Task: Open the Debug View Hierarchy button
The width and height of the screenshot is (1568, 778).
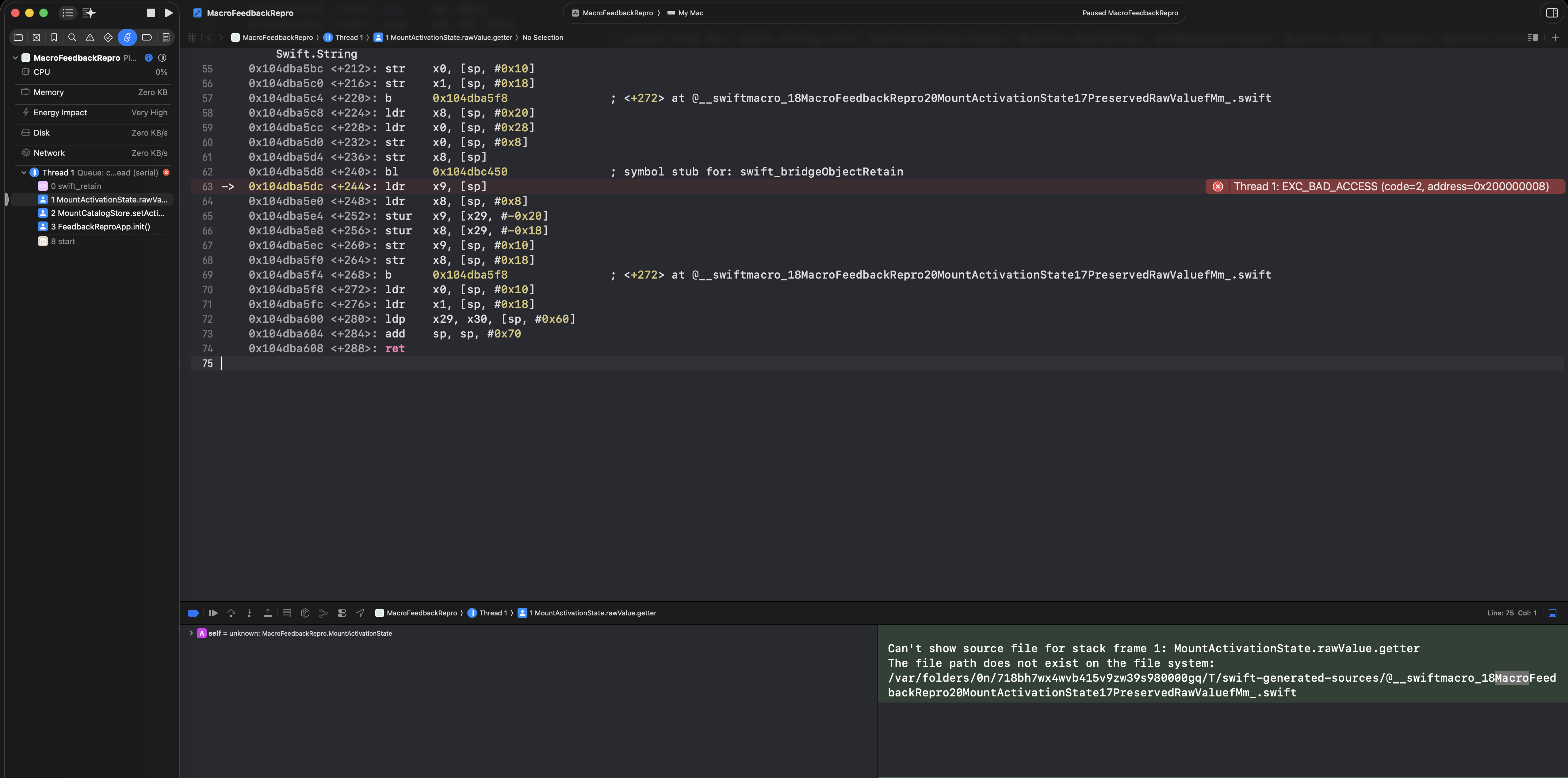Action: tap(305, 613)
